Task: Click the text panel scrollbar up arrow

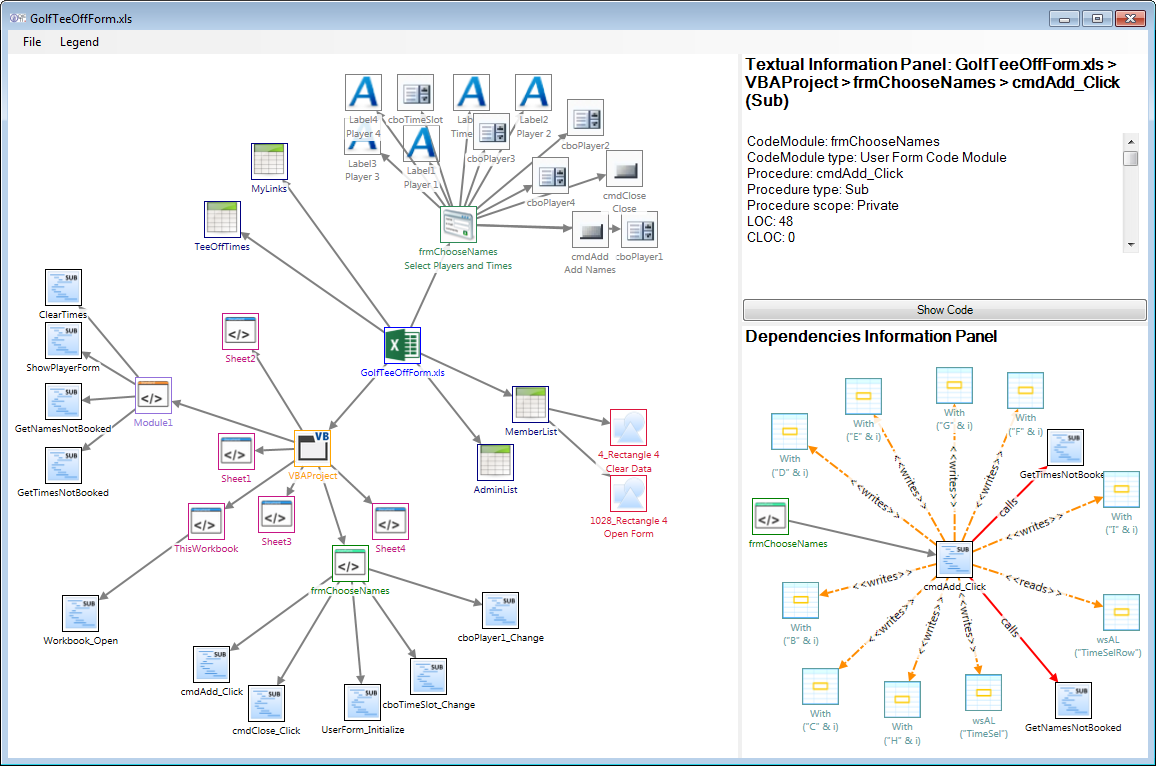Action: tap(1130, 141)
